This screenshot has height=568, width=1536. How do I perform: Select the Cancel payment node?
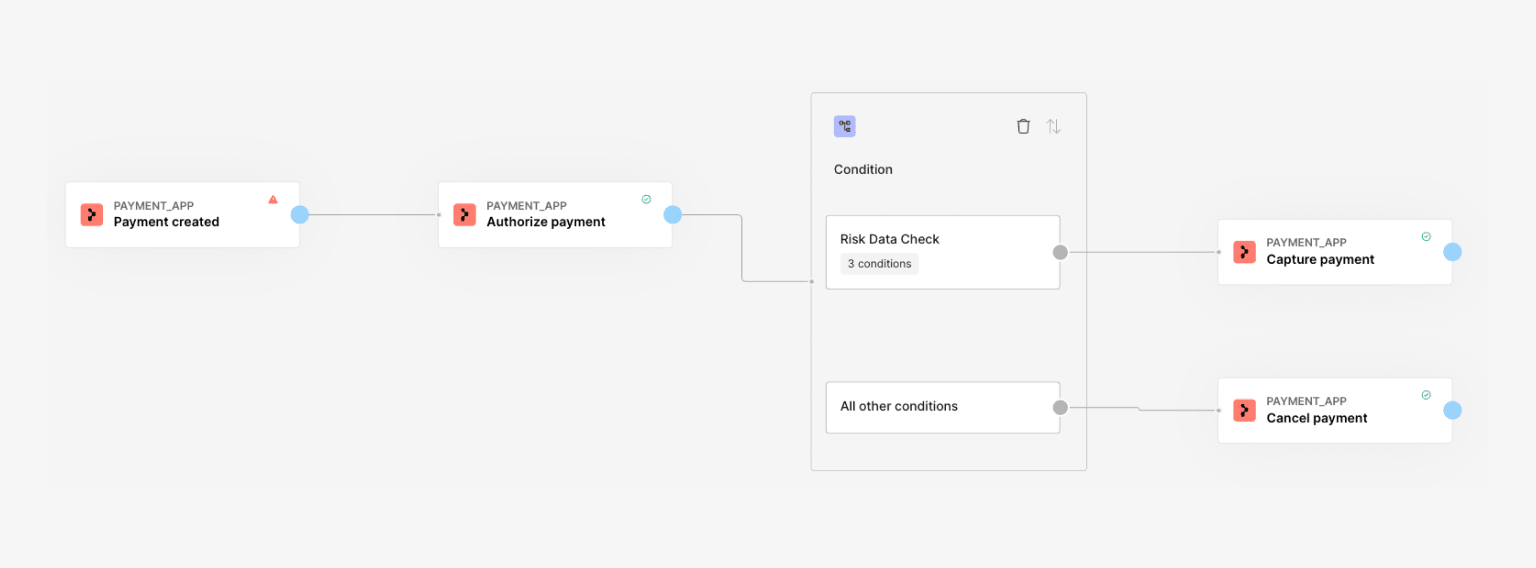(1335, 410)
